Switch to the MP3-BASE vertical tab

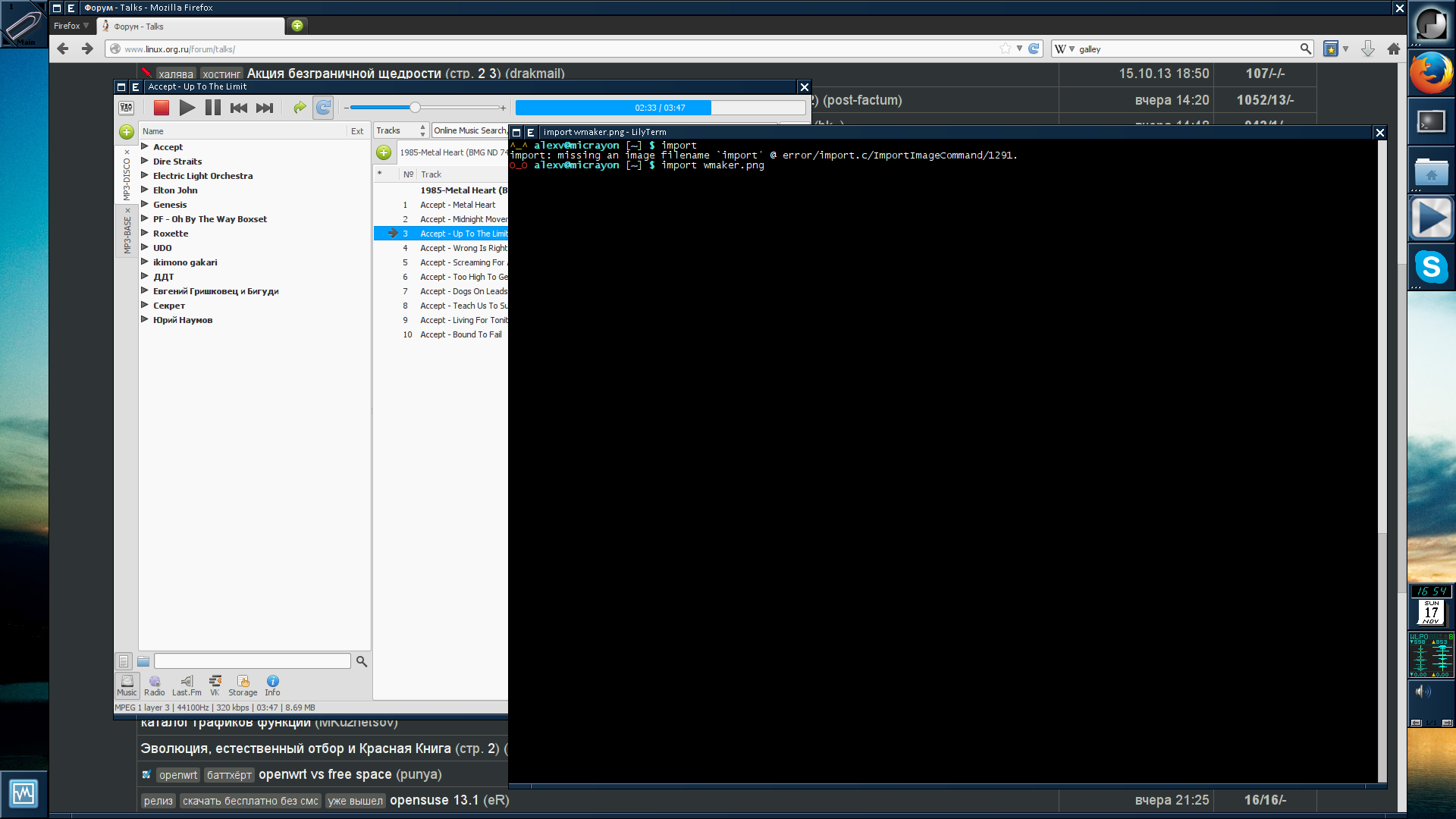click(x=127, y=235)
